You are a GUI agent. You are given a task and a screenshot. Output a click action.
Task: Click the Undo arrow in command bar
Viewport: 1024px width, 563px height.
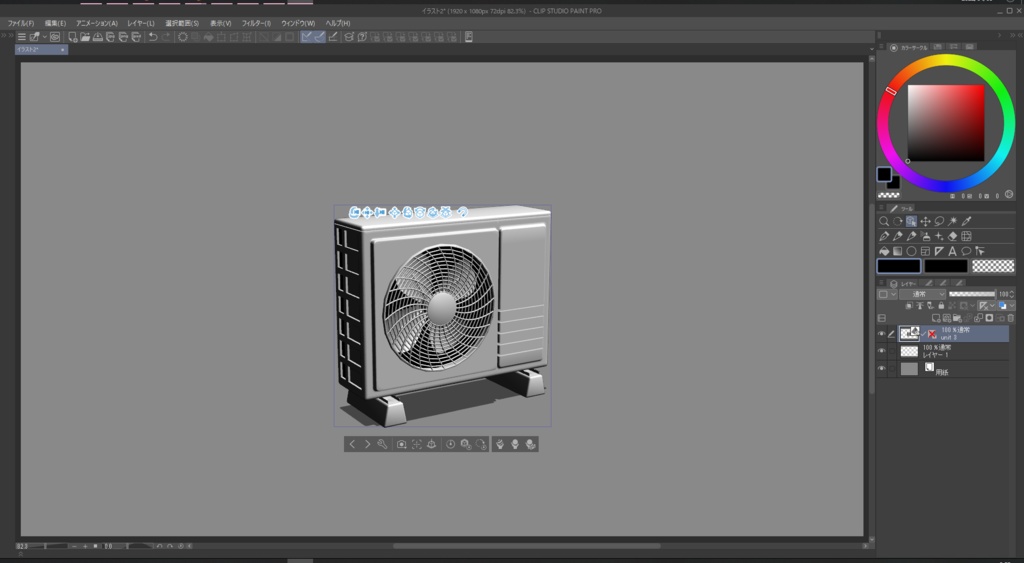pos(152,37)
